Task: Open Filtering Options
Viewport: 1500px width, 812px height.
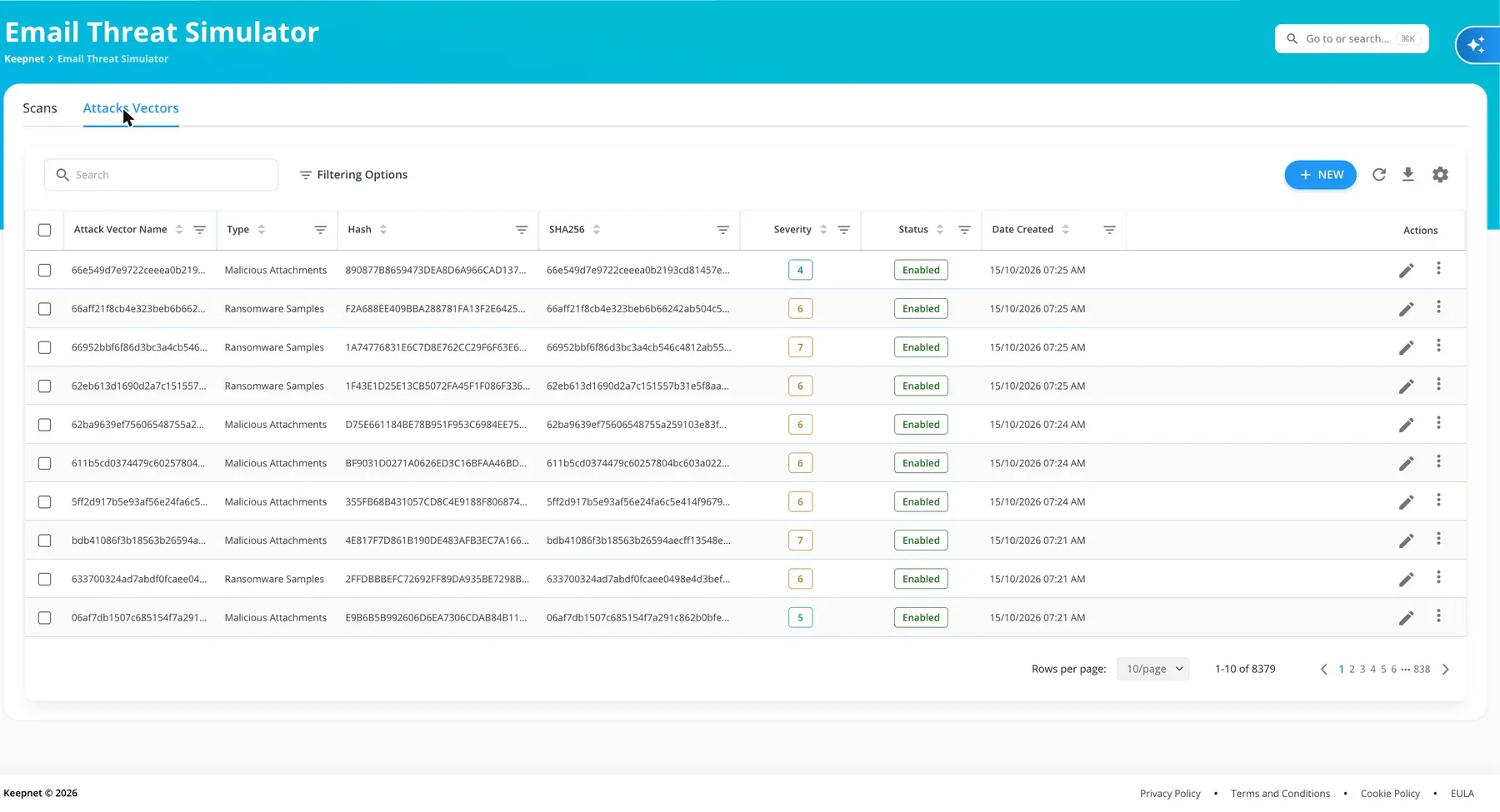Action: (x=353, y=175)
